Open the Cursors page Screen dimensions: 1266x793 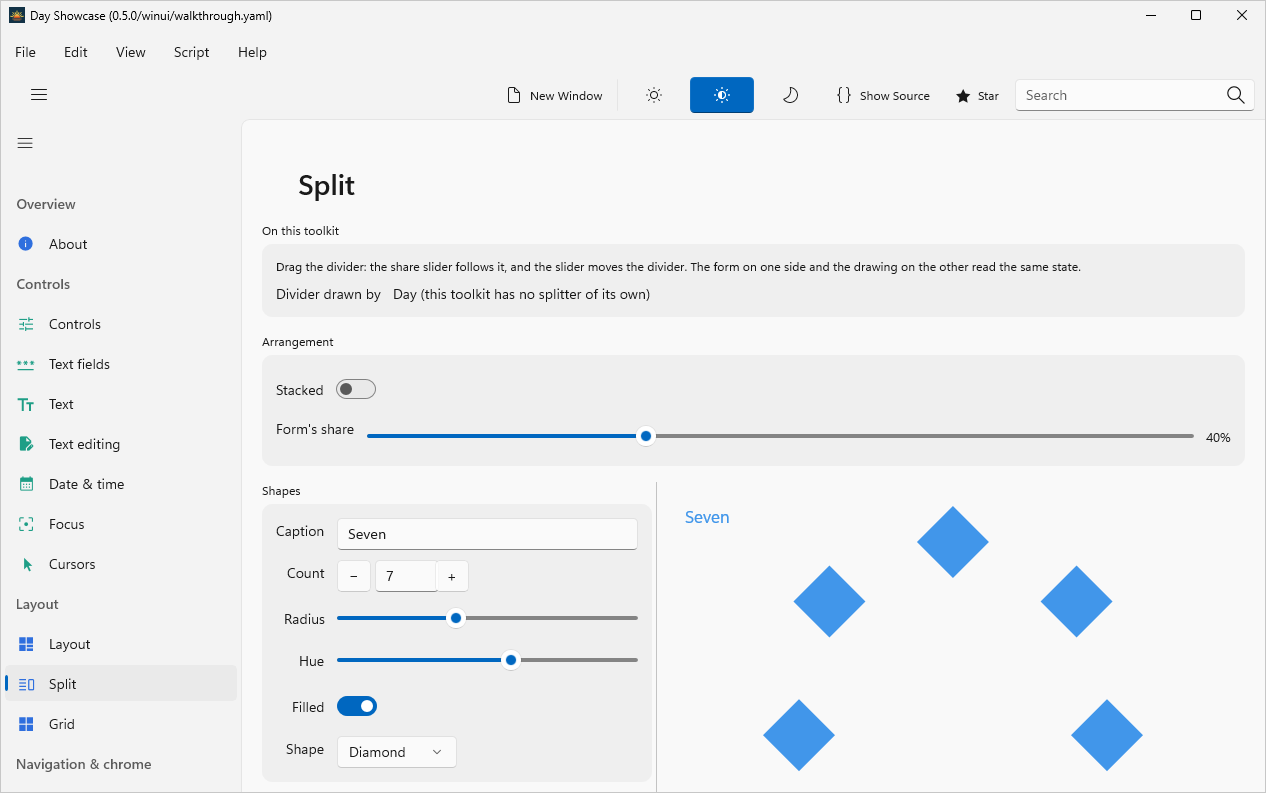click(121, 564)
